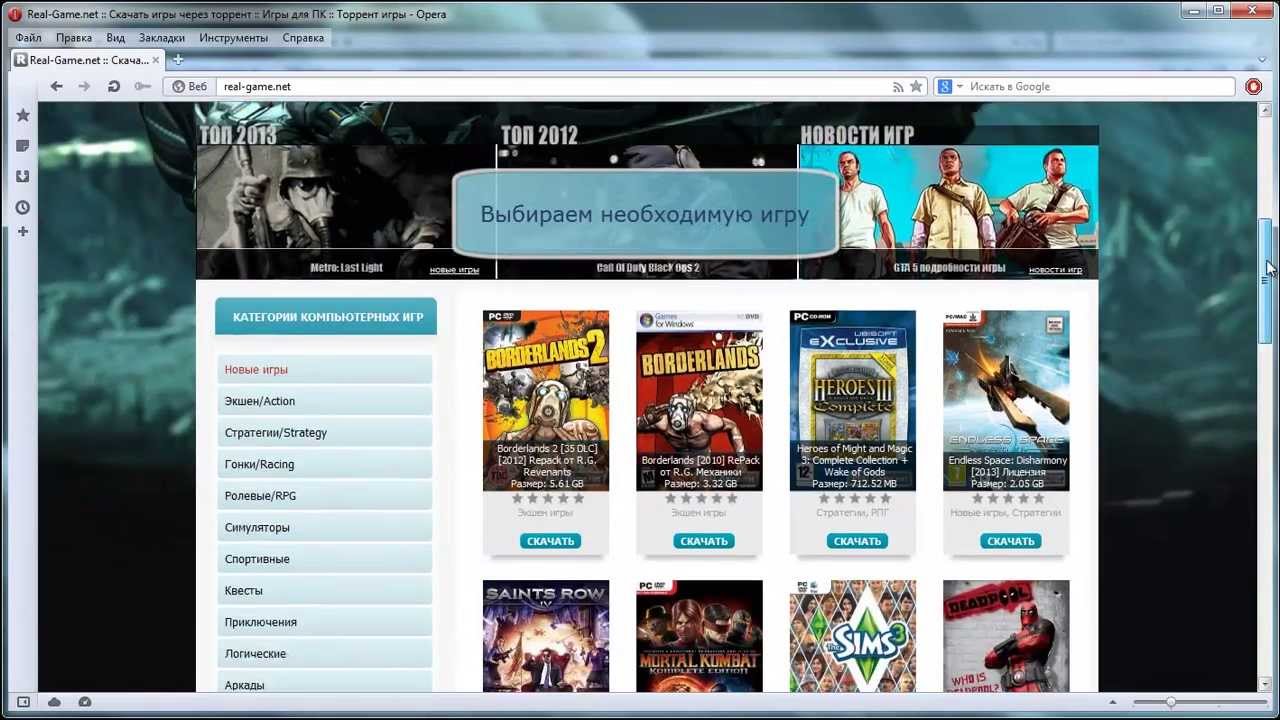
Task: Click the address bar with real-game.net
Action: 555,86
